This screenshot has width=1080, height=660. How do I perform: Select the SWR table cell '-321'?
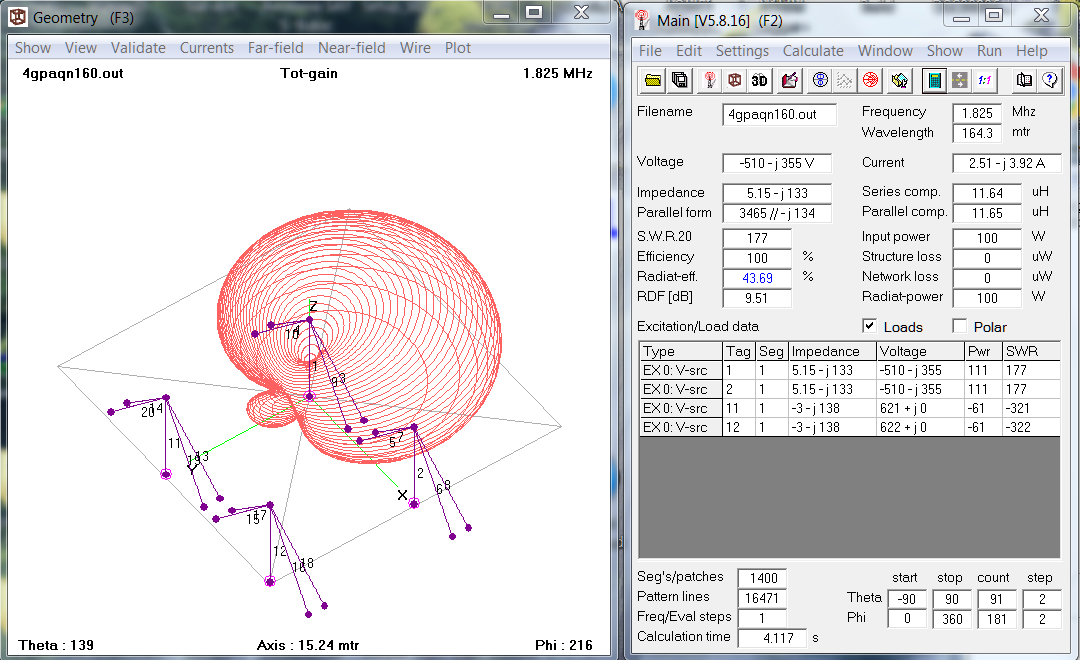click(1031, 408)
